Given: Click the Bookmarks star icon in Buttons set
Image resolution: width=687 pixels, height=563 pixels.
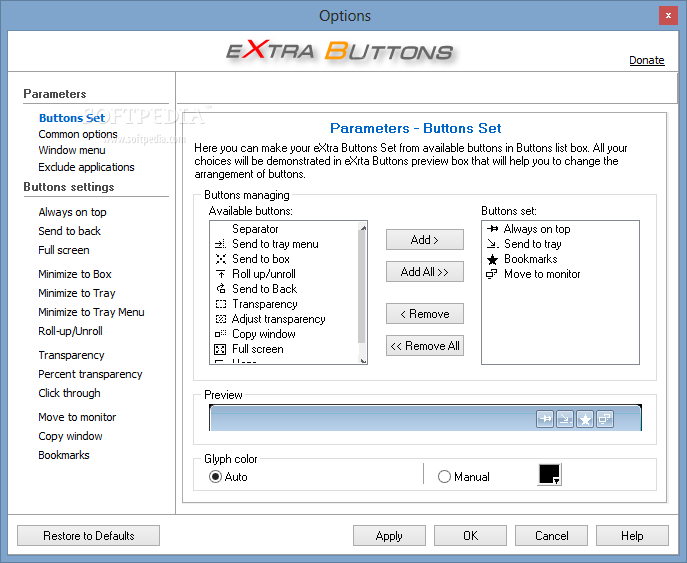Looking at the screenshot, I should point(492,259).
